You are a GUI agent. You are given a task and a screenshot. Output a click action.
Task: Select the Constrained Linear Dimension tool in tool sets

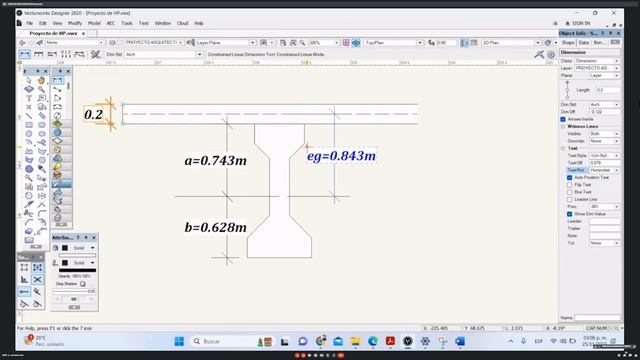point(58,80)
